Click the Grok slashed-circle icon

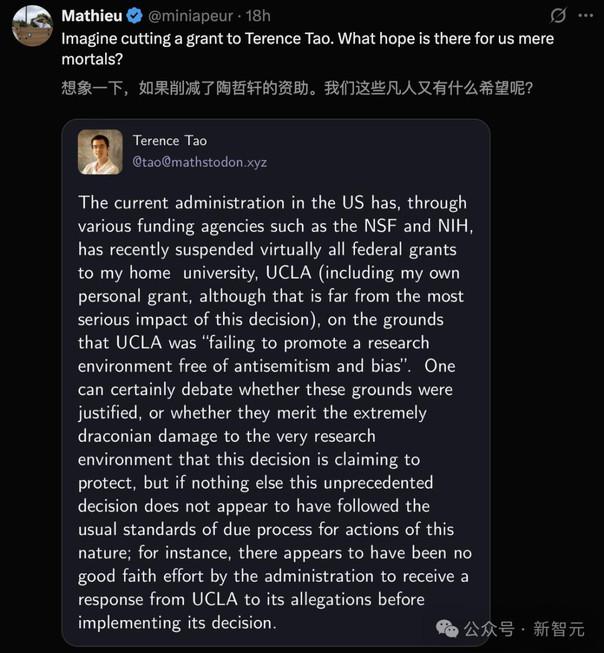point(558,16)
